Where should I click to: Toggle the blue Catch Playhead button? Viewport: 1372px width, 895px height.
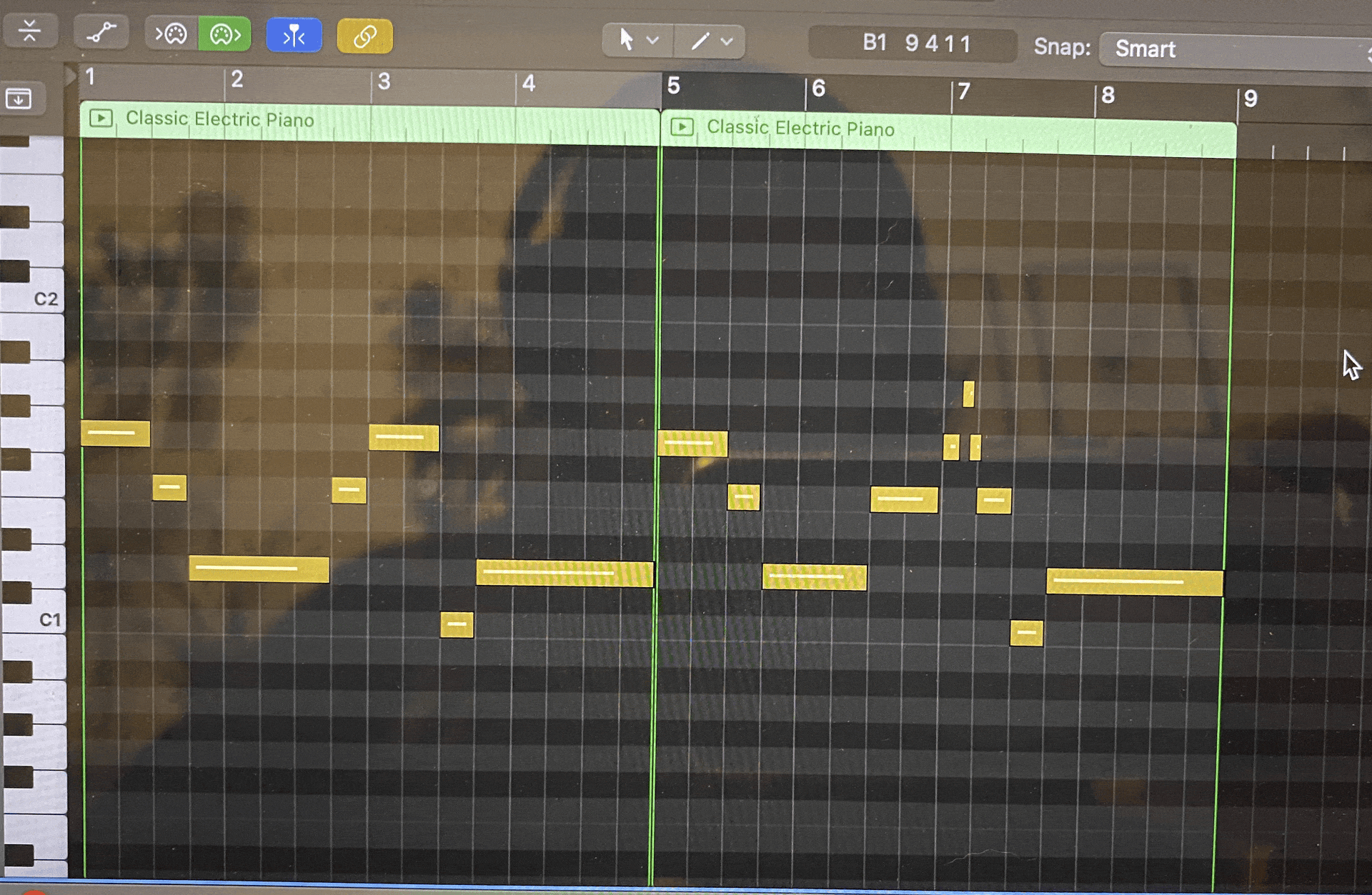294,36
